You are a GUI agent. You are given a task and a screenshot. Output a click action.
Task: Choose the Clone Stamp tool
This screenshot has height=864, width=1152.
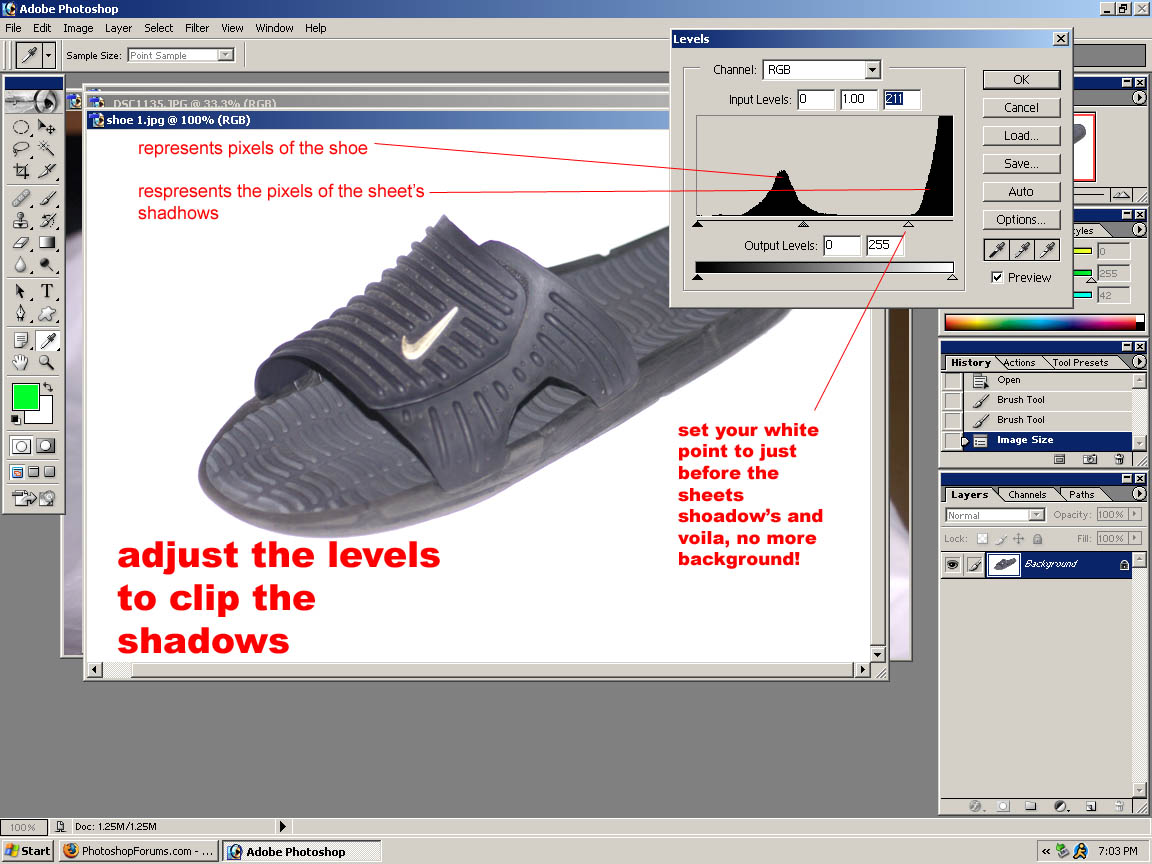(x=21, y=220)
